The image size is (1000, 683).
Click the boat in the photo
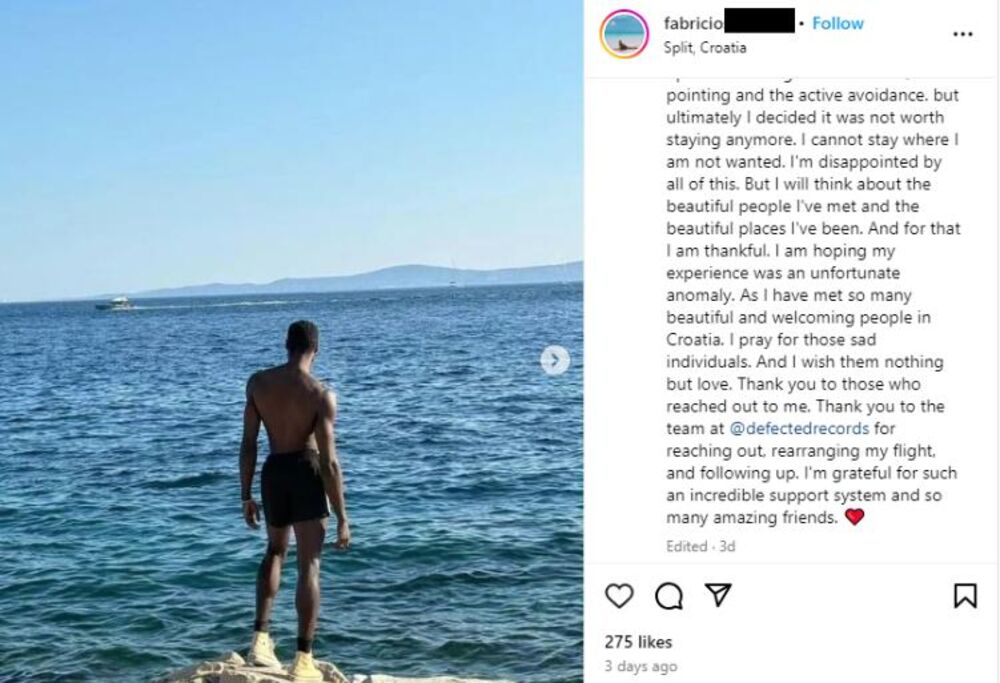(x=114, y=304)
